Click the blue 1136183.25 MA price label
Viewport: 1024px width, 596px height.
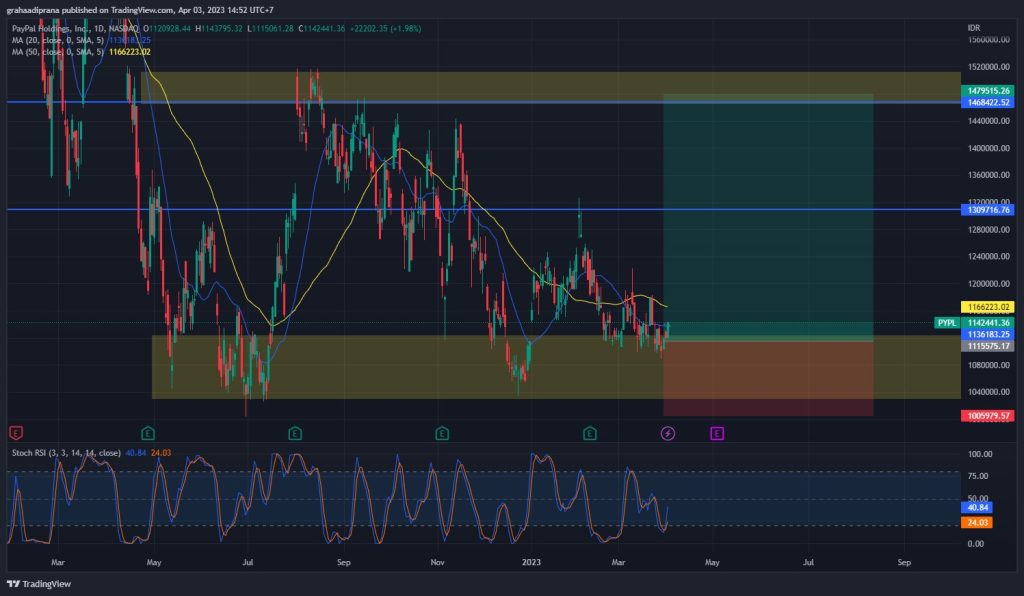(x=987, y=334)
